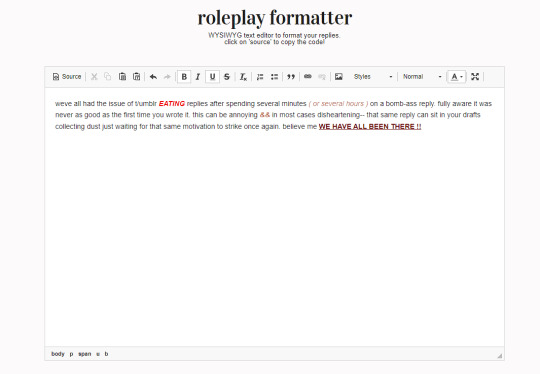The height and width of the screenshot is (374, 540).
Task: Apply block quote formatting
Action: pos(291,76)
